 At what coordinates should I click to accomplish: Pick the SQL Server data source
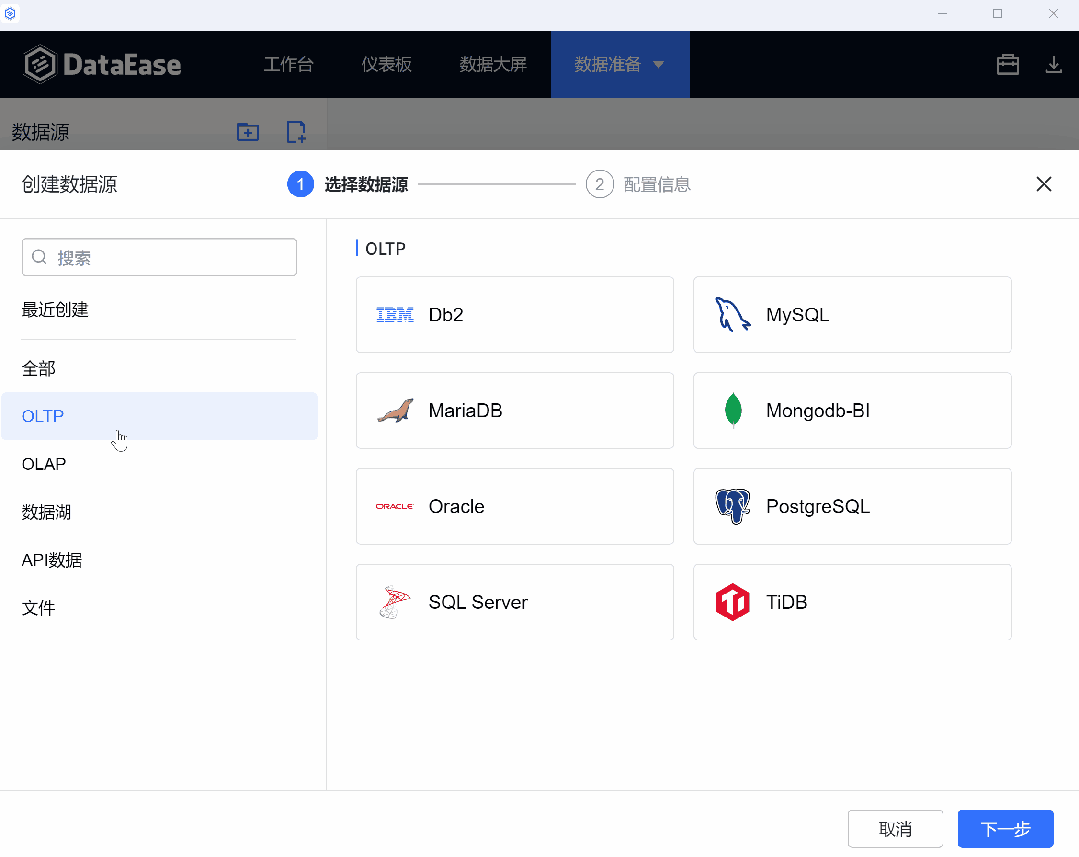pos(514,602)
